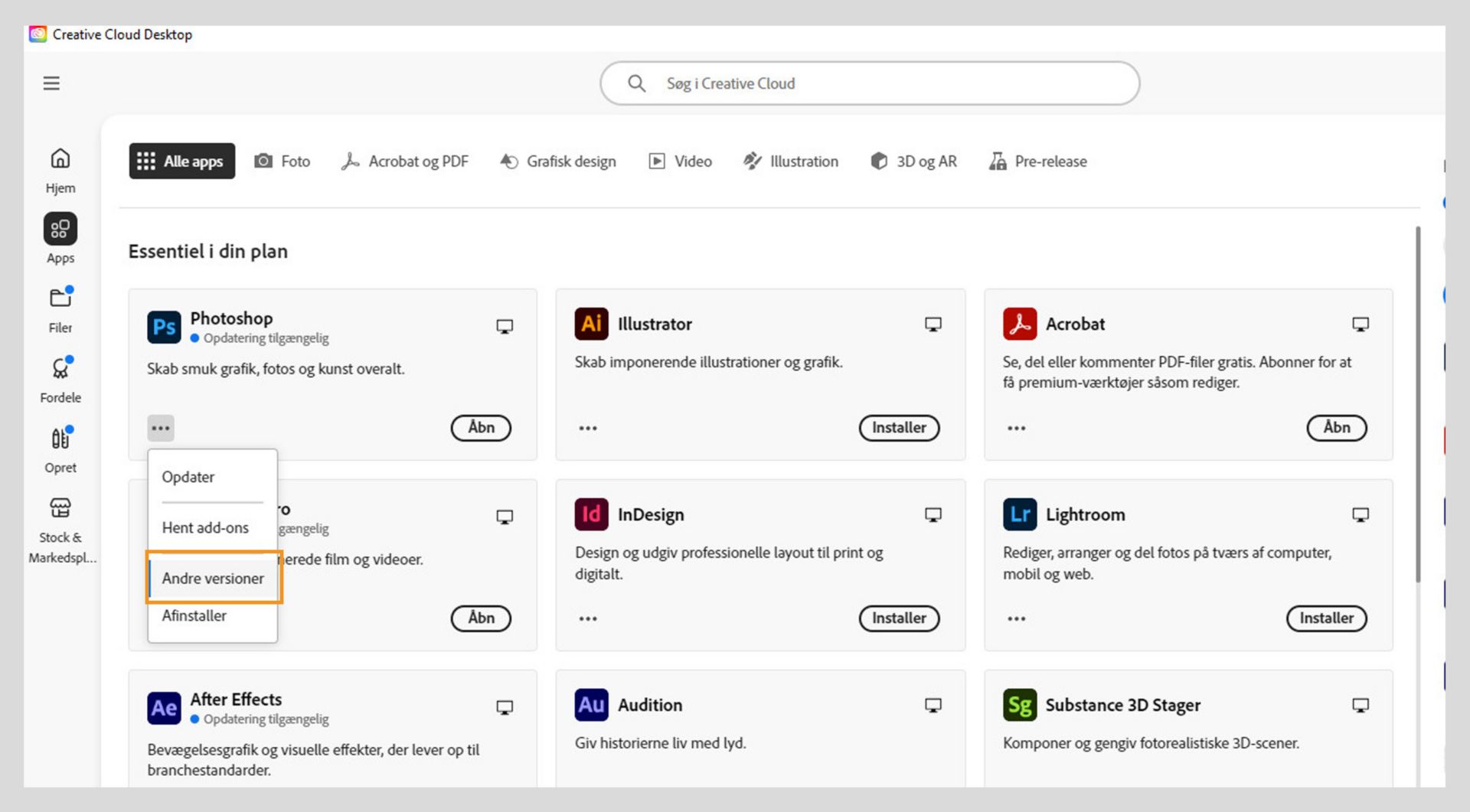
Task: Collapse Photoshop's three-dot options menu
Action: [x=161, y=428]
